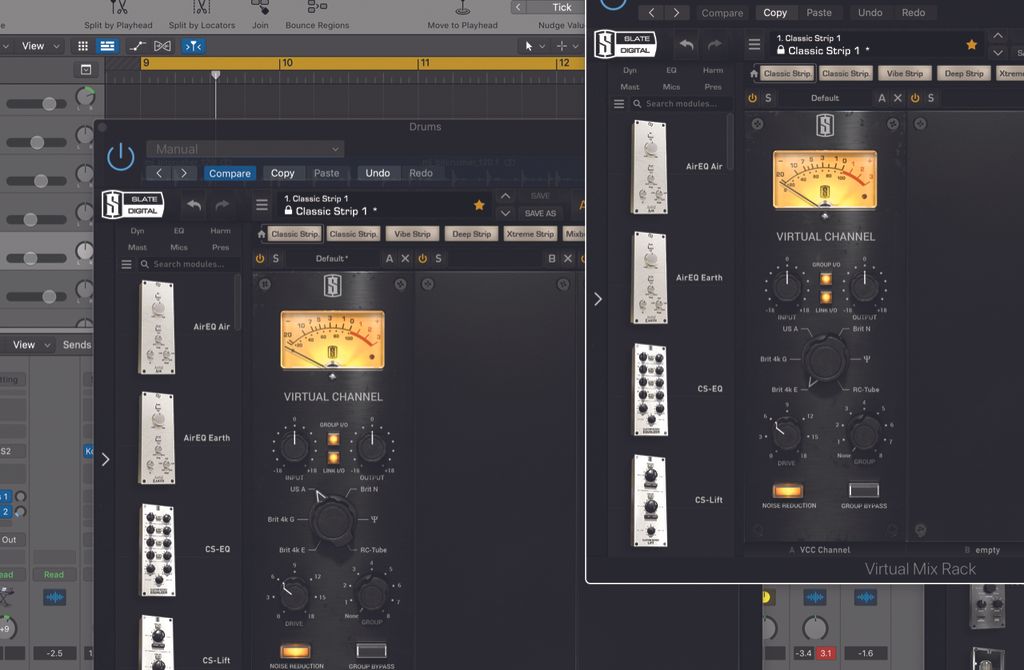Enable Noise Reduction on the Virtual Channel
This screenshot has height=670, width=1024.
[x=786, y=491]
